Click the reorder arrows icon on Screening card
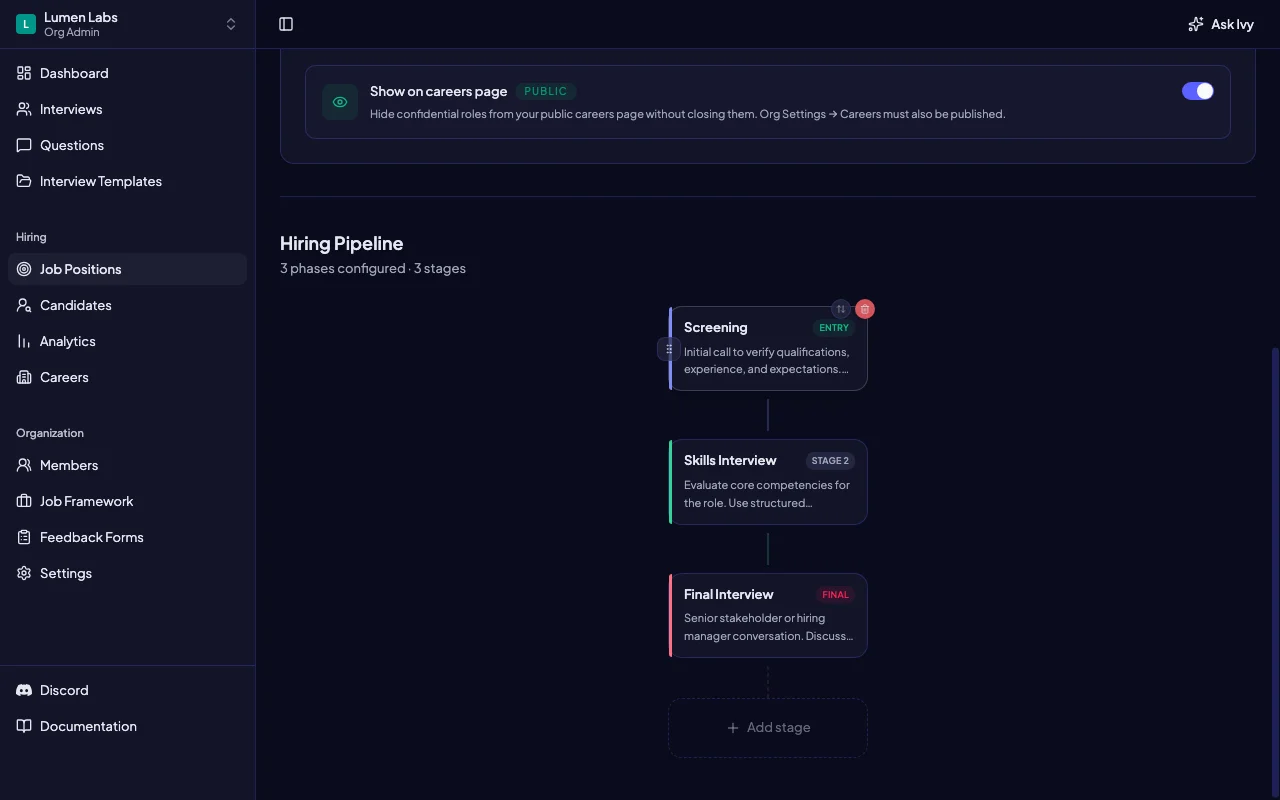Screen dimensions: 1280x800 (841, 309)
